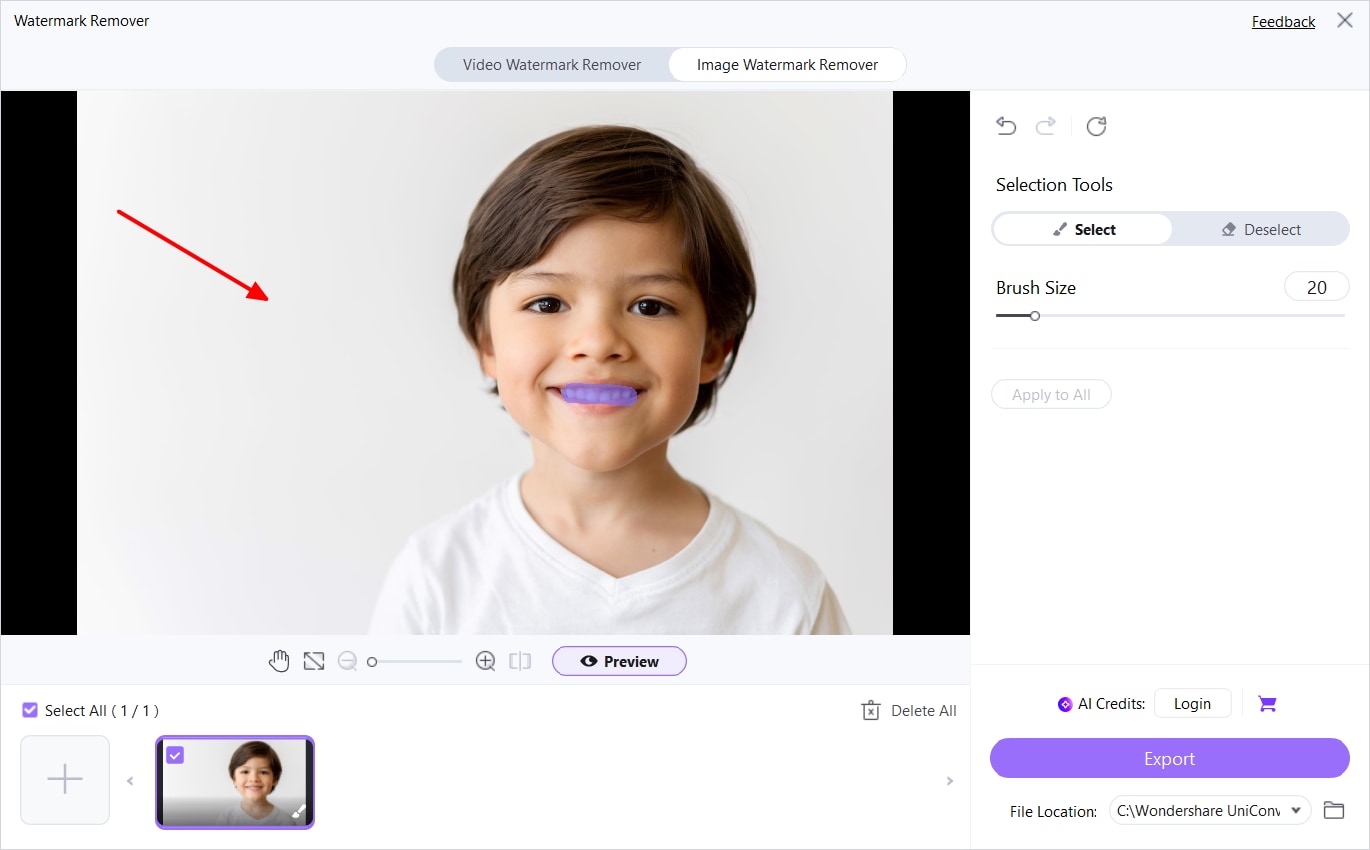Click the reset refresh icon
The width and height of the screenshot is (1370, 850).
[1096, 126]
